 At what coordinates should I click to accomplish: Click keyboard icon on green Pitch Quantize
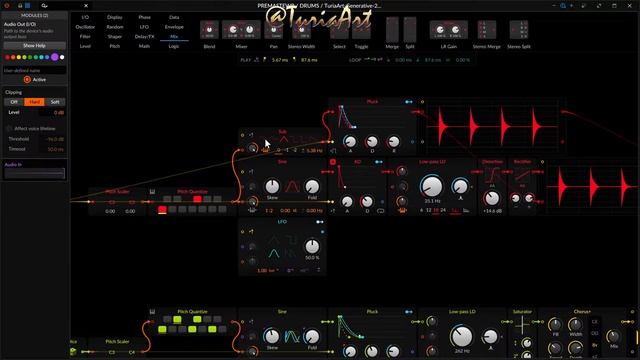point(152,312)
